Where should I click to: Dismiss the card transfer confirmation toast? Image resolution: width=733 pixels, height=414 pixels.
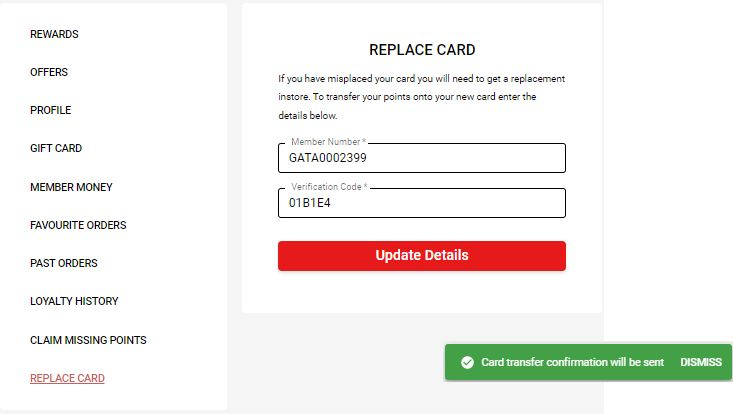click(701, 362)
